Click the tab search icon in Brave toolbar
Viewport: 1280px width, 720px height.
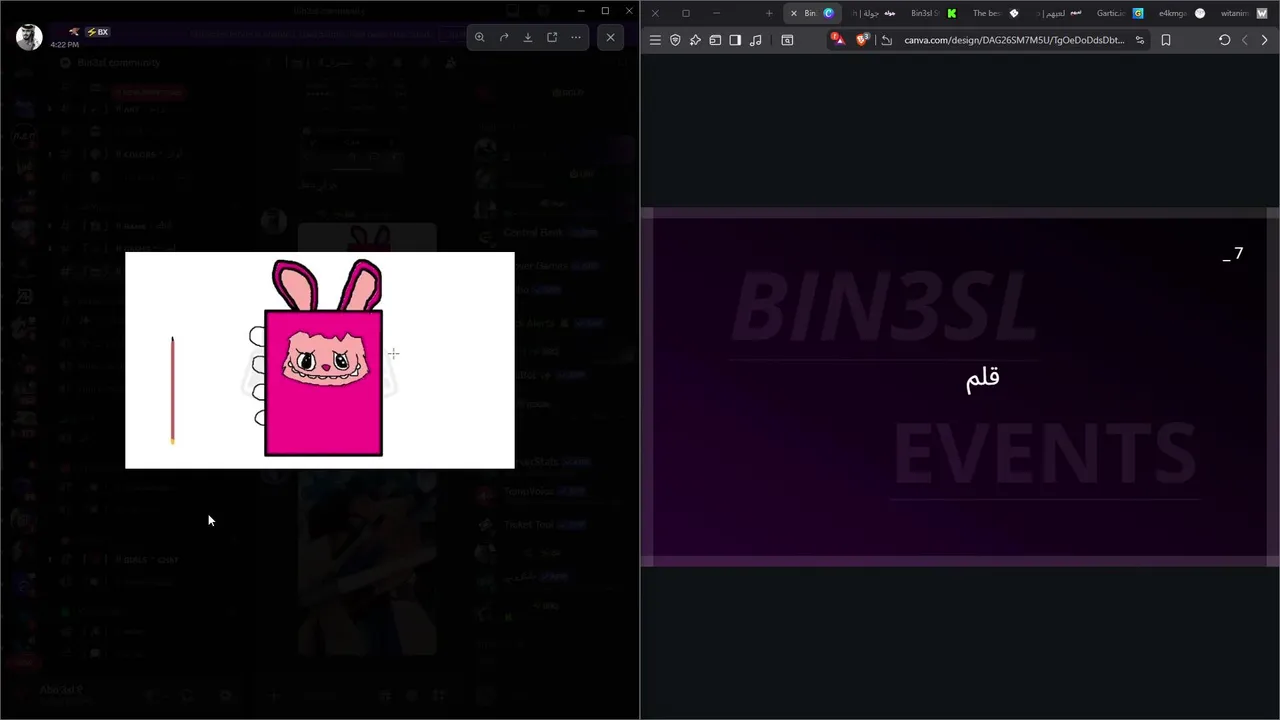click(x=787, y=40)
